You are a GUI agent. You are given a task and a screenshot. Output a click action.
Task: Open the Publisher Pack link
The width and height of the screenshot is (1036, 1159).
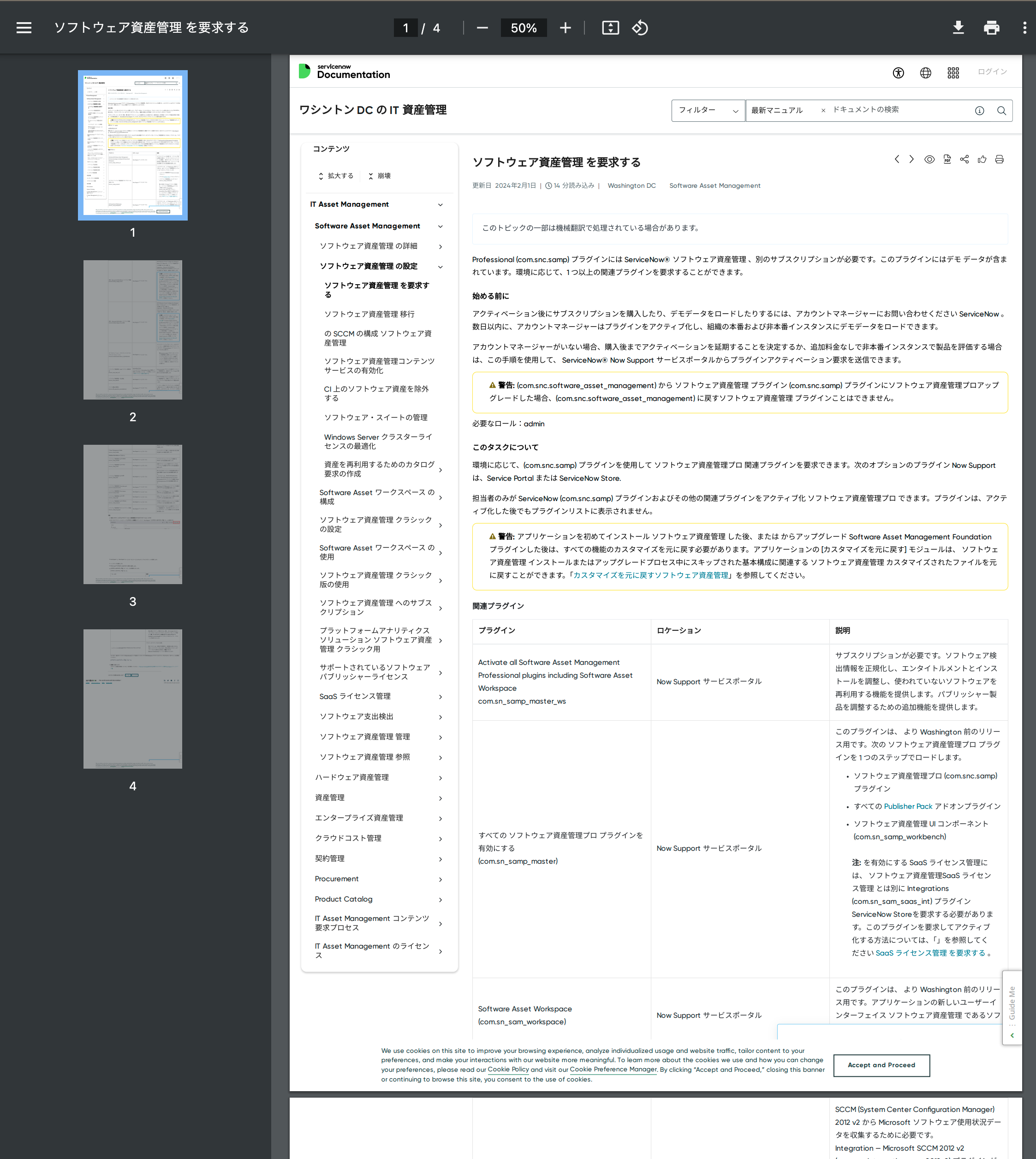pyautogui.click(x=908, y=806)
